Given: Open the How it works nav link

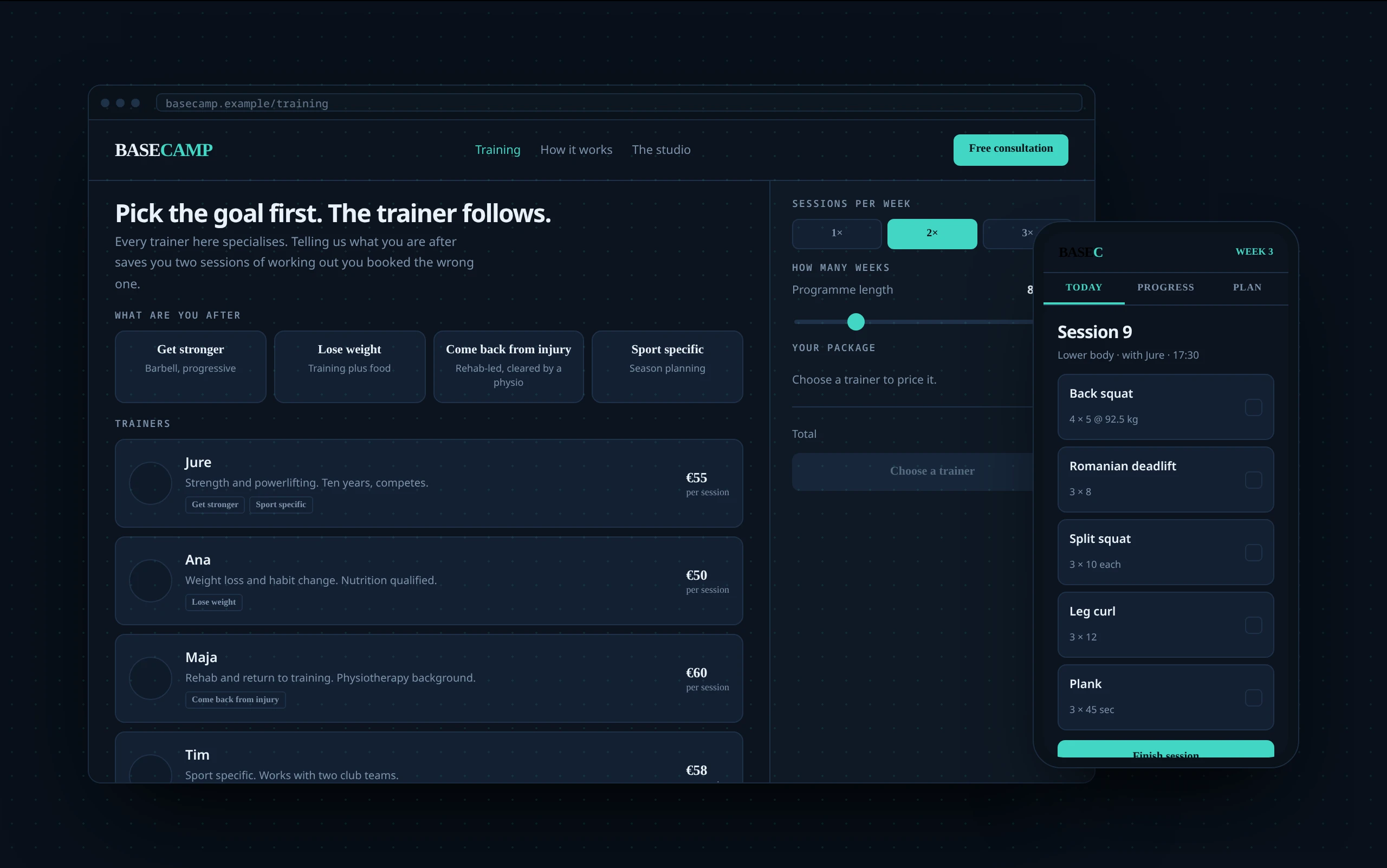Looking at the screenshot, I should pos(576,150).
